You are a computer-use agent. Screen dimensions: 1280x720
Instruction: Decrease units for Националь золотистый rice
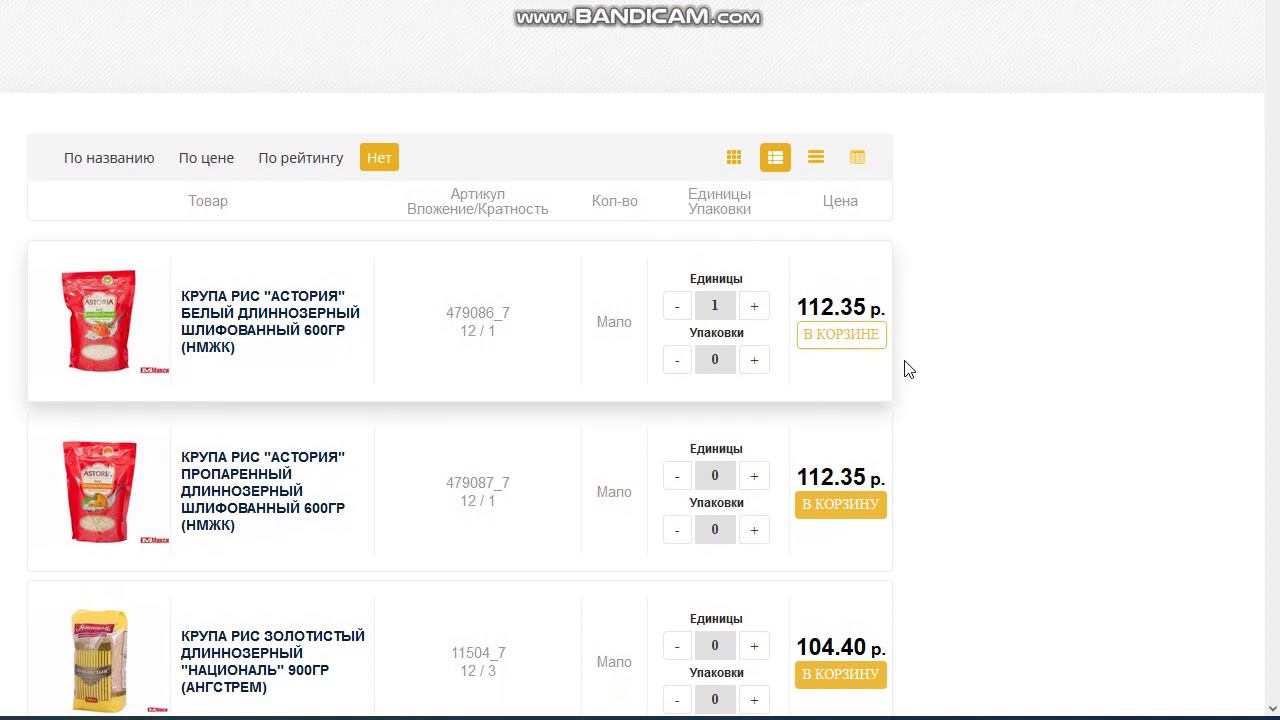pos(677,646)
